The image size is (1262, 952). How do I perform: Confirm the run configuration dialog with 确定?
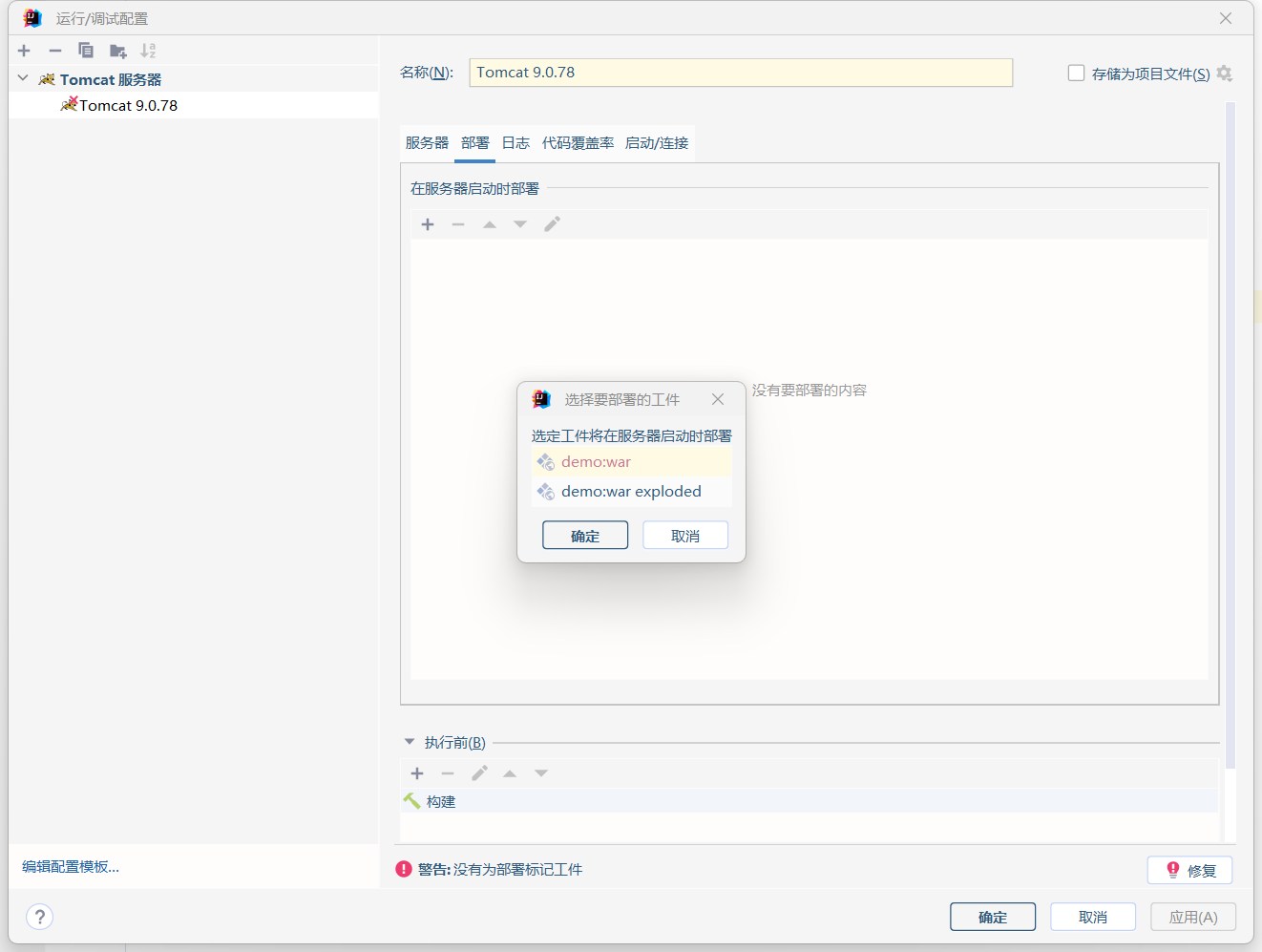point(993,917)
